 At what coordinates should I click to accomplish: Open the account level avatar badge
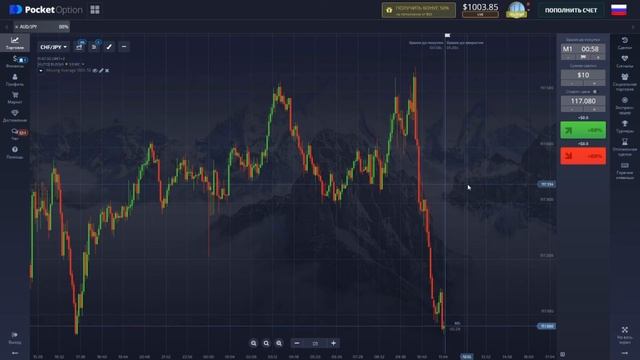pyautogui.click(x=516, y=10)
